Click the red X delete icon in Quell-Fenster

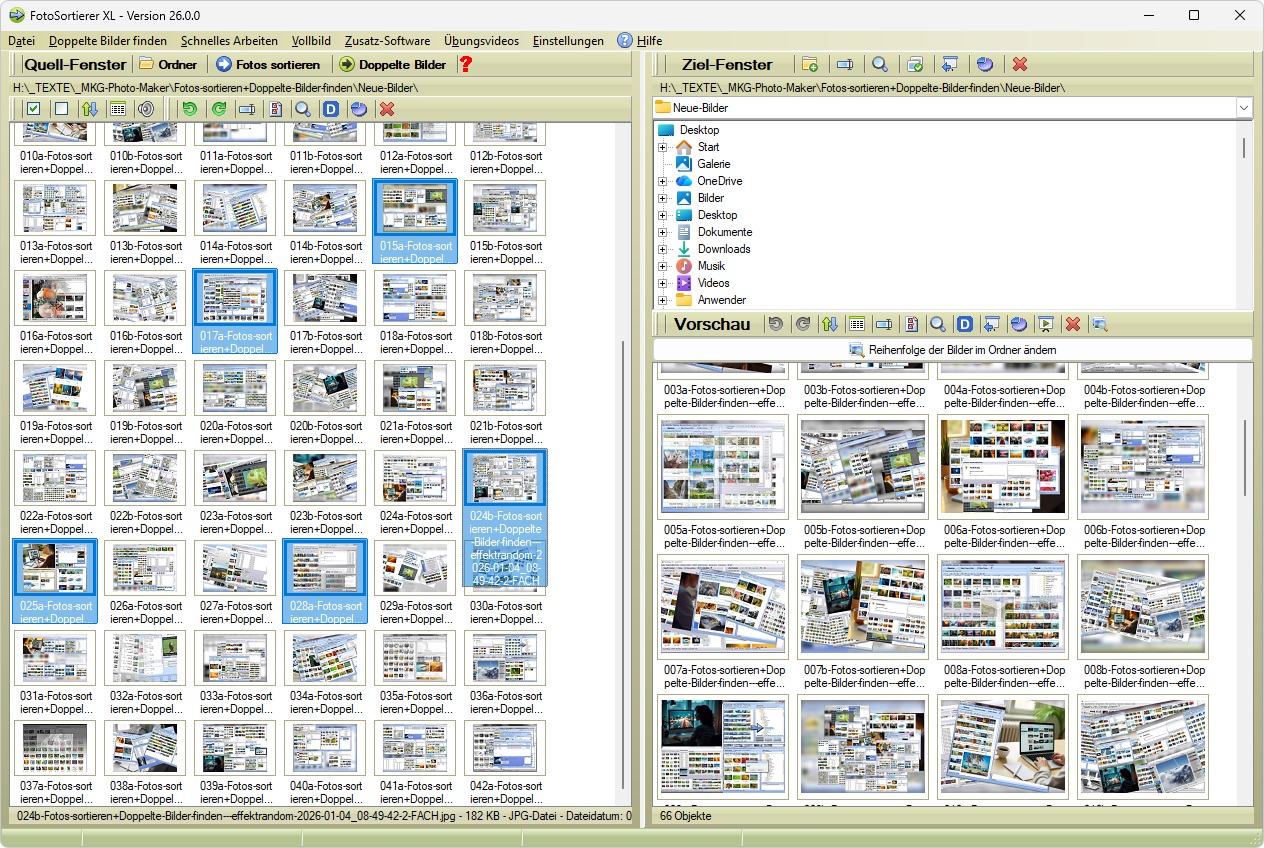point(387,109)
